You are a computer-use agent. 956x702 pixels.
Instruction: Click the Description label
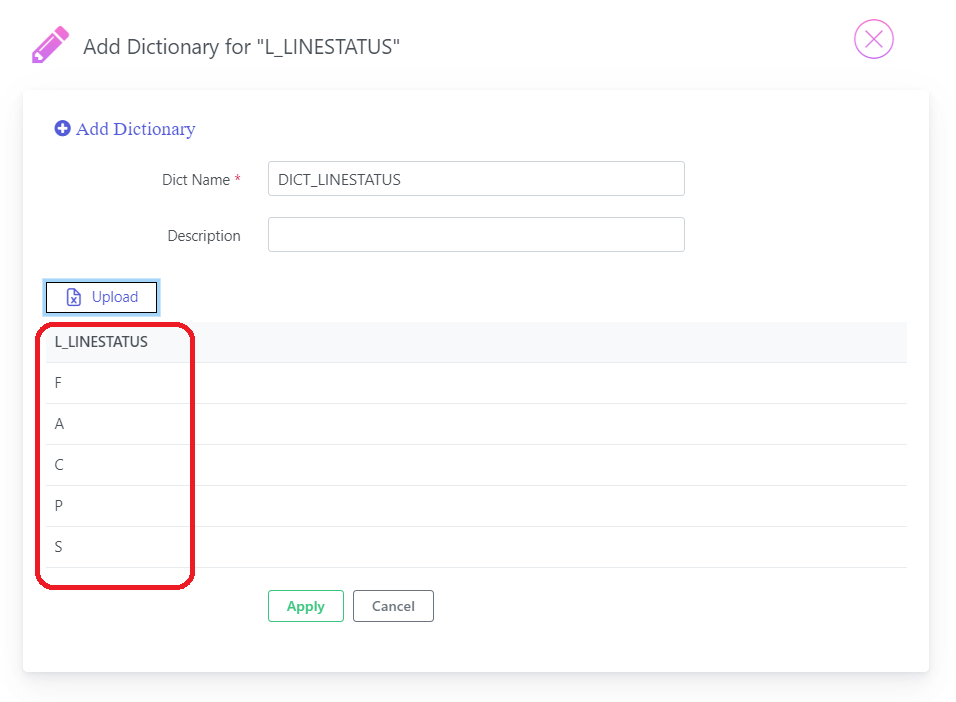204,236
